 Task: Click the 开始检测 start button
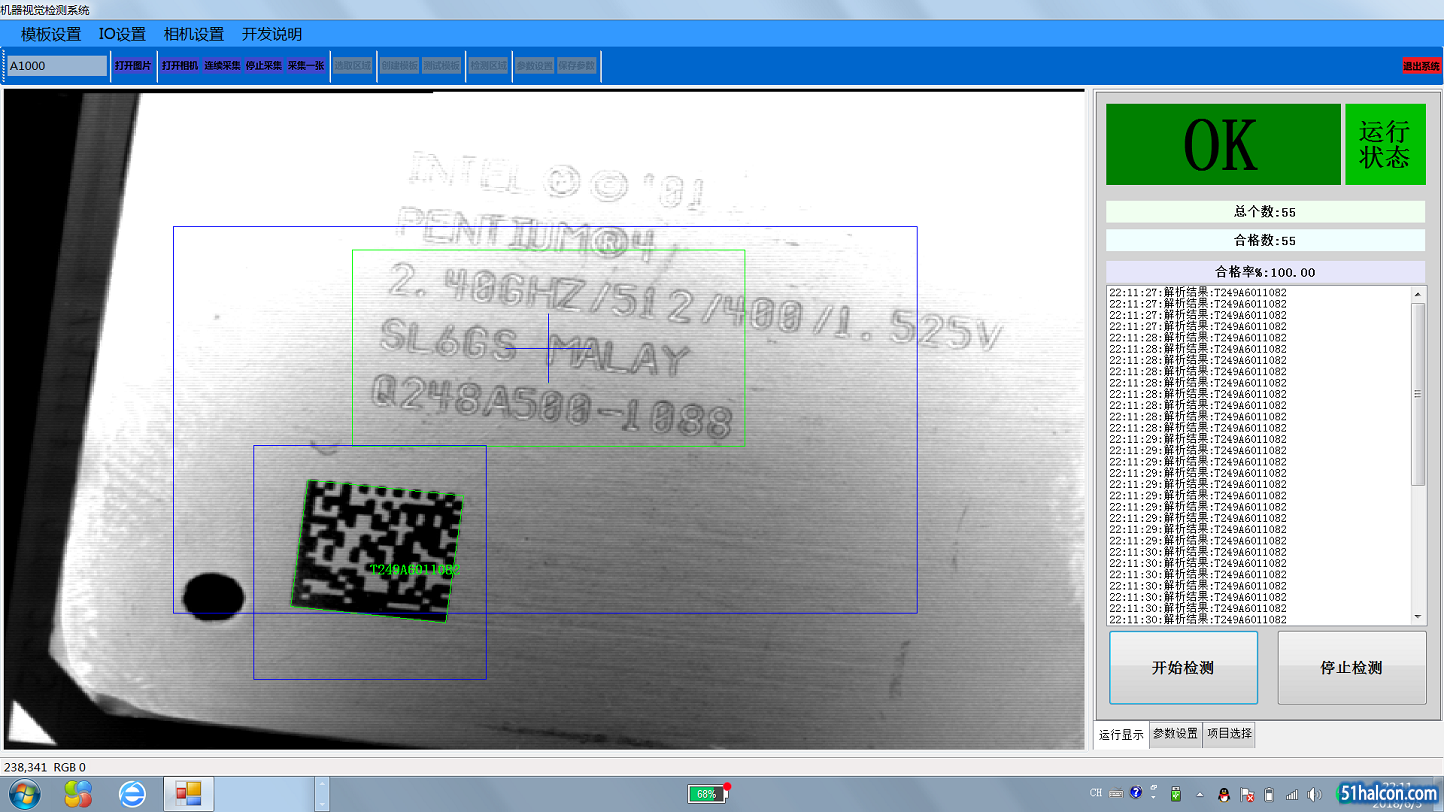[x=1183, y=668]
